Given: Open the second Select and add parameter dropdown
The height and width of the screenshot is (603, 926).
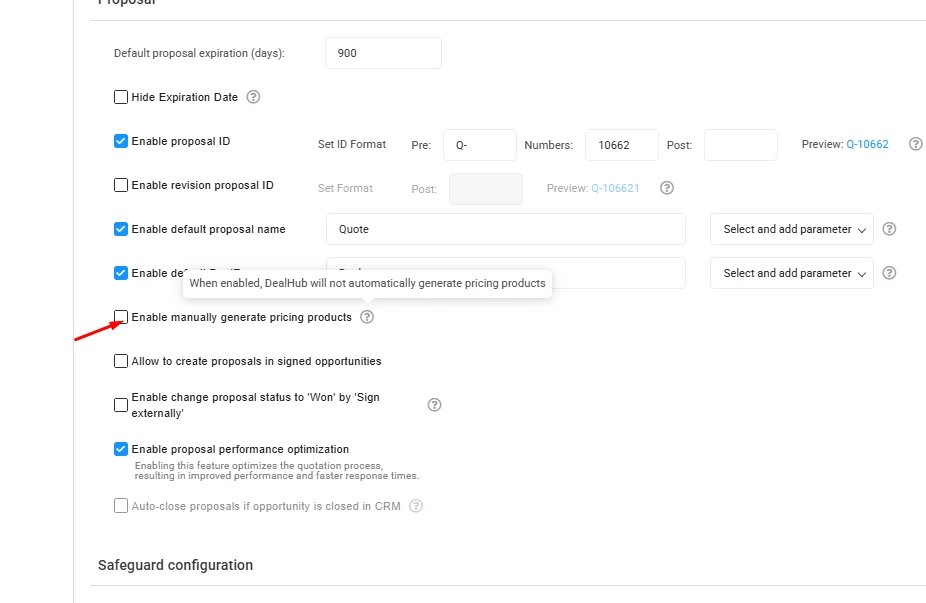Looking at the screenshot, I should pos(792,273).
